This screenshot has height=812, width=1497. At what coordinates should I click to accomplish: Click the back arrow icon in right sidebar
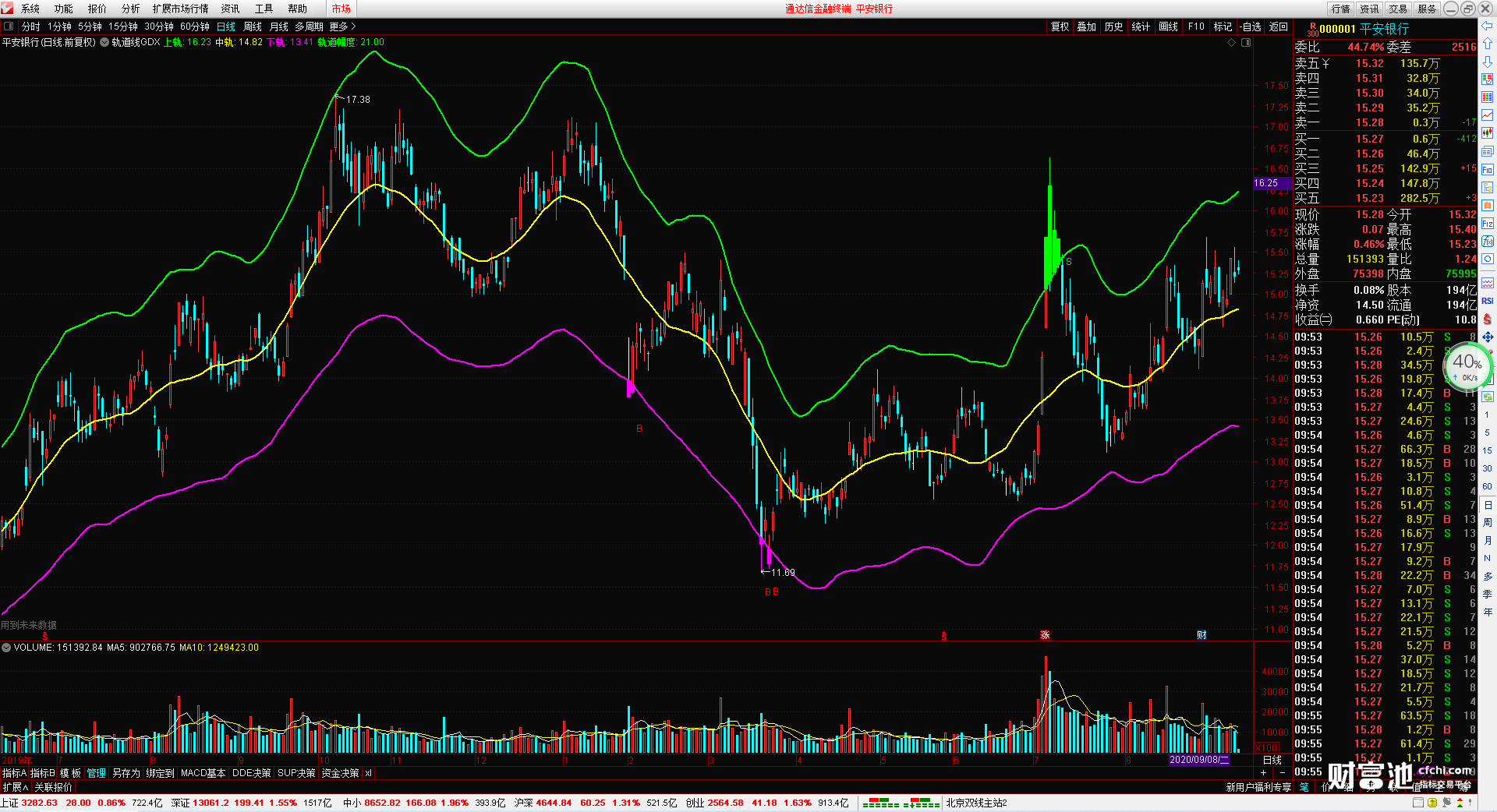pos(1488,26)
